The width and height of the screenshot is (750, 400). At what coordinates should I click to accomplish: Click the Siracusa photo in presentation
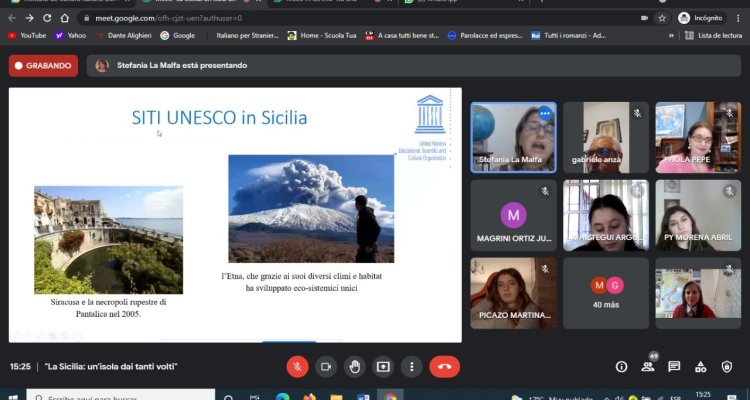109,240
